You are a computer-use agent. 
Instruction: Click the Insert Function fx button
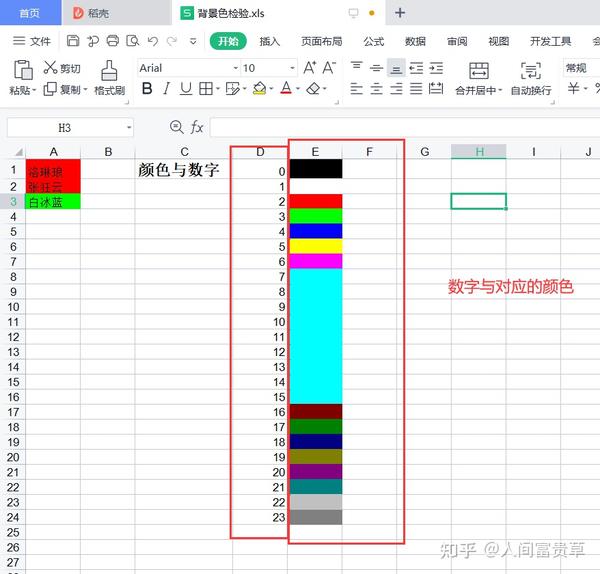point(197,127)
